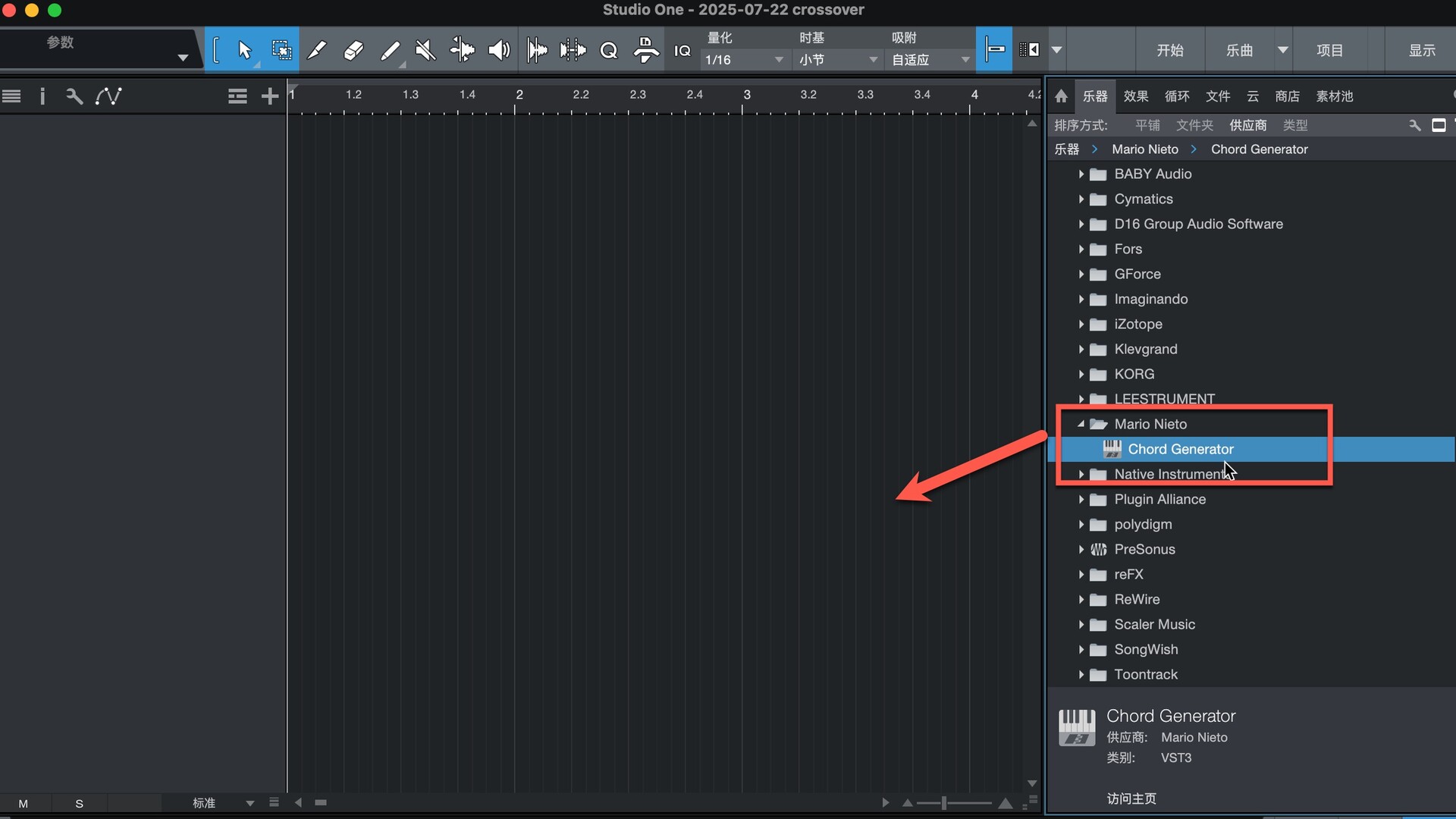Open the 乐曲 dropdown arrow
The image size is (1456, 819).
[x=1282, y=50]
